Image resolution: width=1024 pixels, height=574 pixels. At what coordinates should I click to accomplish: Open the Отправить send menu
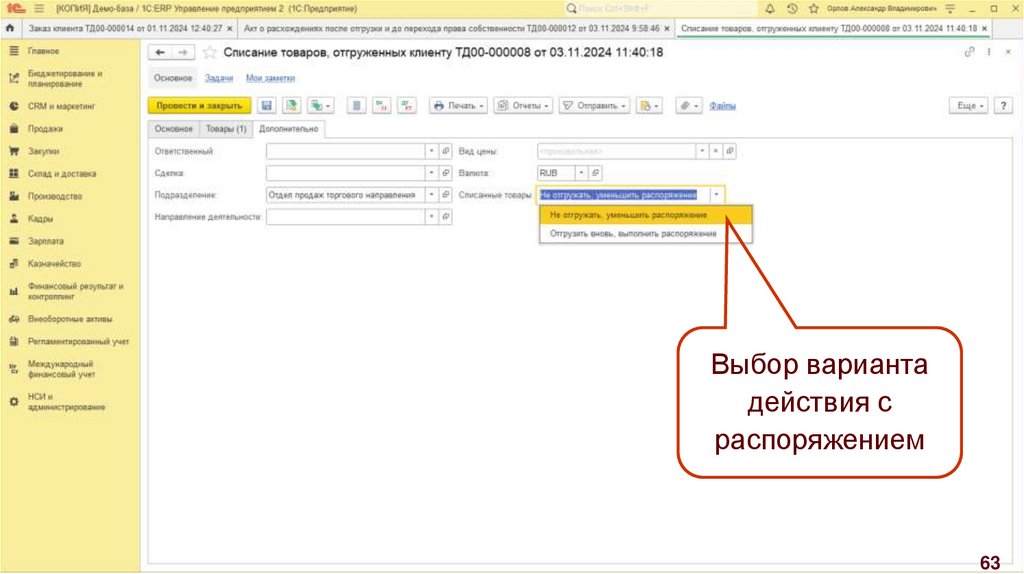point(594,106)
